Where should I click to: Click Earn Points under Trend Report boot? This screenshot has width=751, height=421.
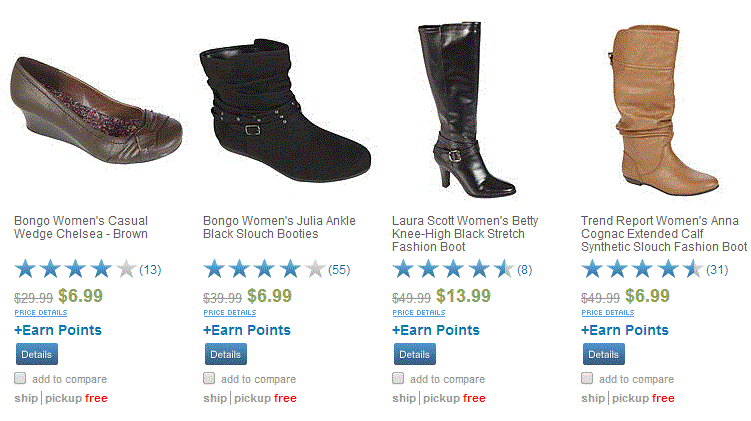(625, 330)
